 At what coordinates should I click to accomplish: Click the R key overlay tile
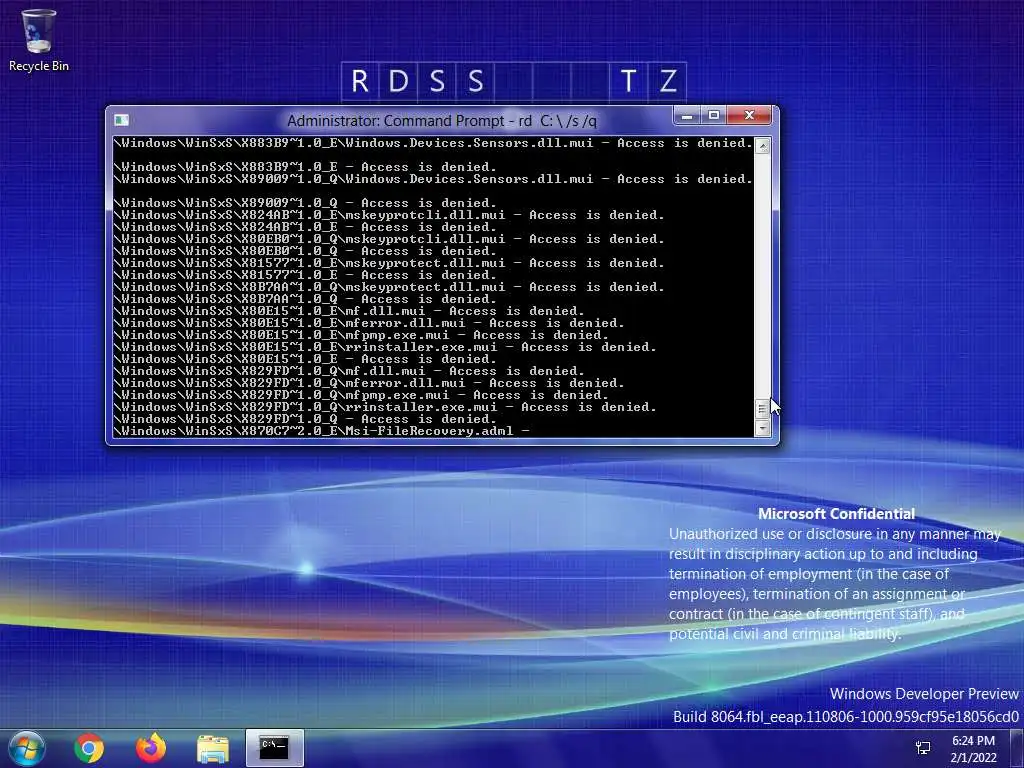tap(360, 82)
